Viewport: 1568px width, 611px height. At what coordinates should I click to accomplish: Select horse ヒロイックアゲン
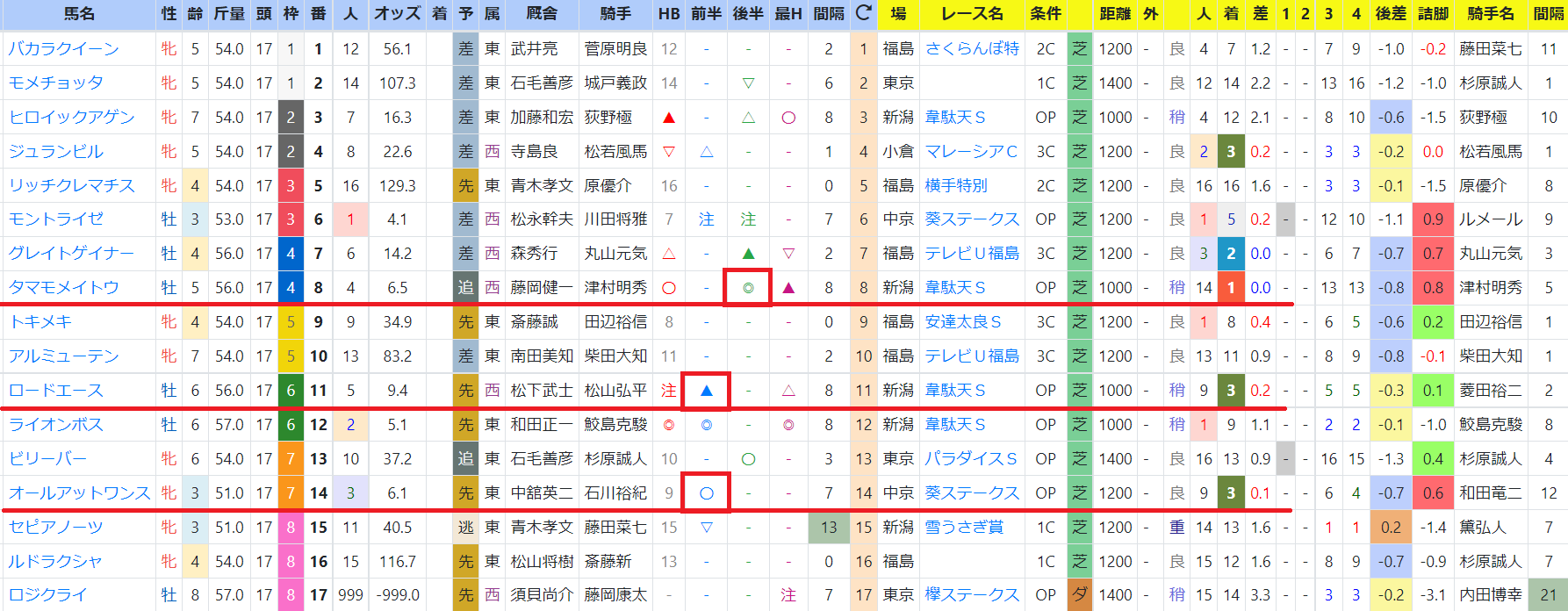[71, 118]
